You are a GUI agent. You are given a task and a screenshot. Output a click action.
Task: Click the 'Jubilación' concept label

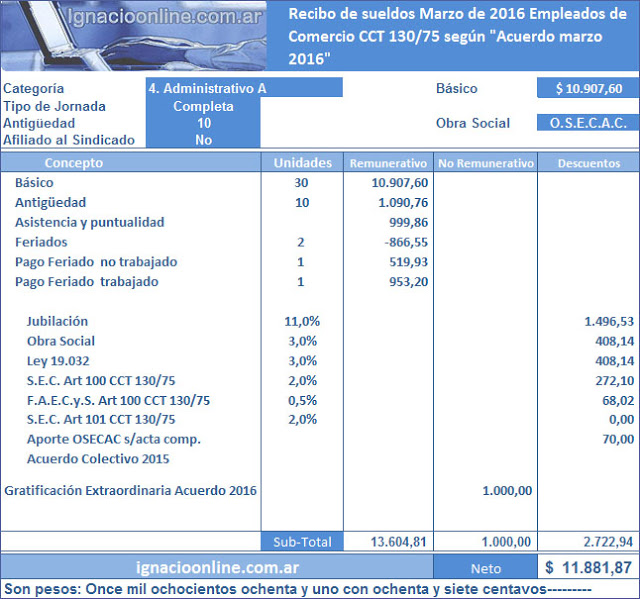(57, 321)
